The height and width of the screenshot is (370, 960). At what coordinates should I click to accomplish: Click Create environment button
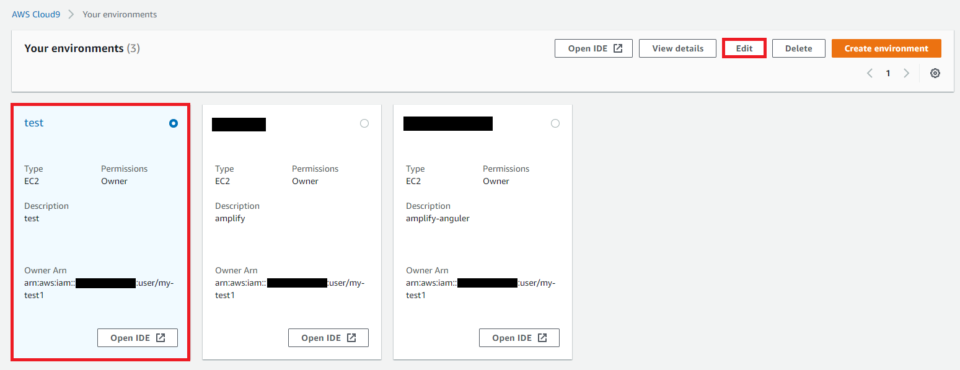tap(886, 48)
